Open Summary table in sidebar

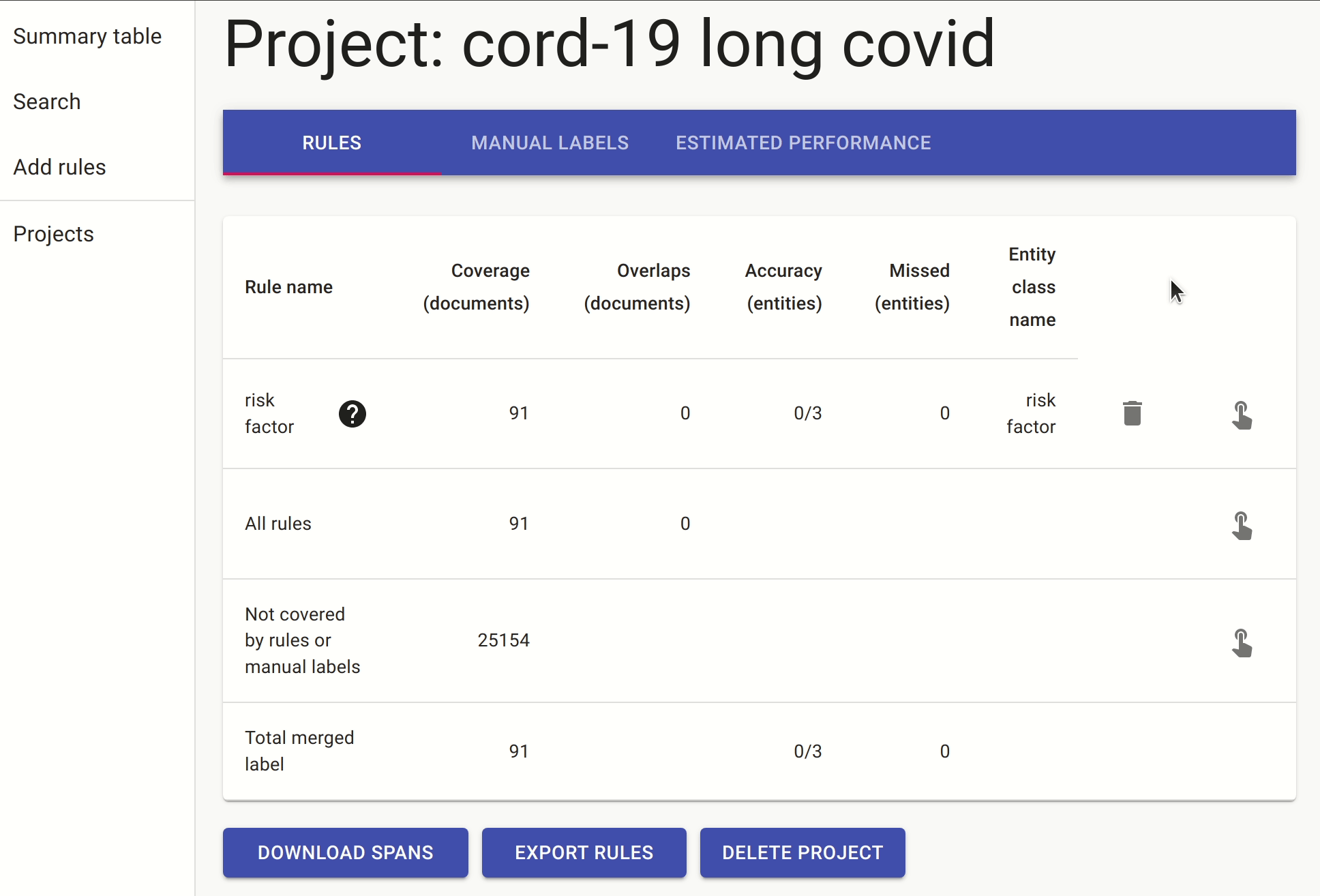click(87, 36)
